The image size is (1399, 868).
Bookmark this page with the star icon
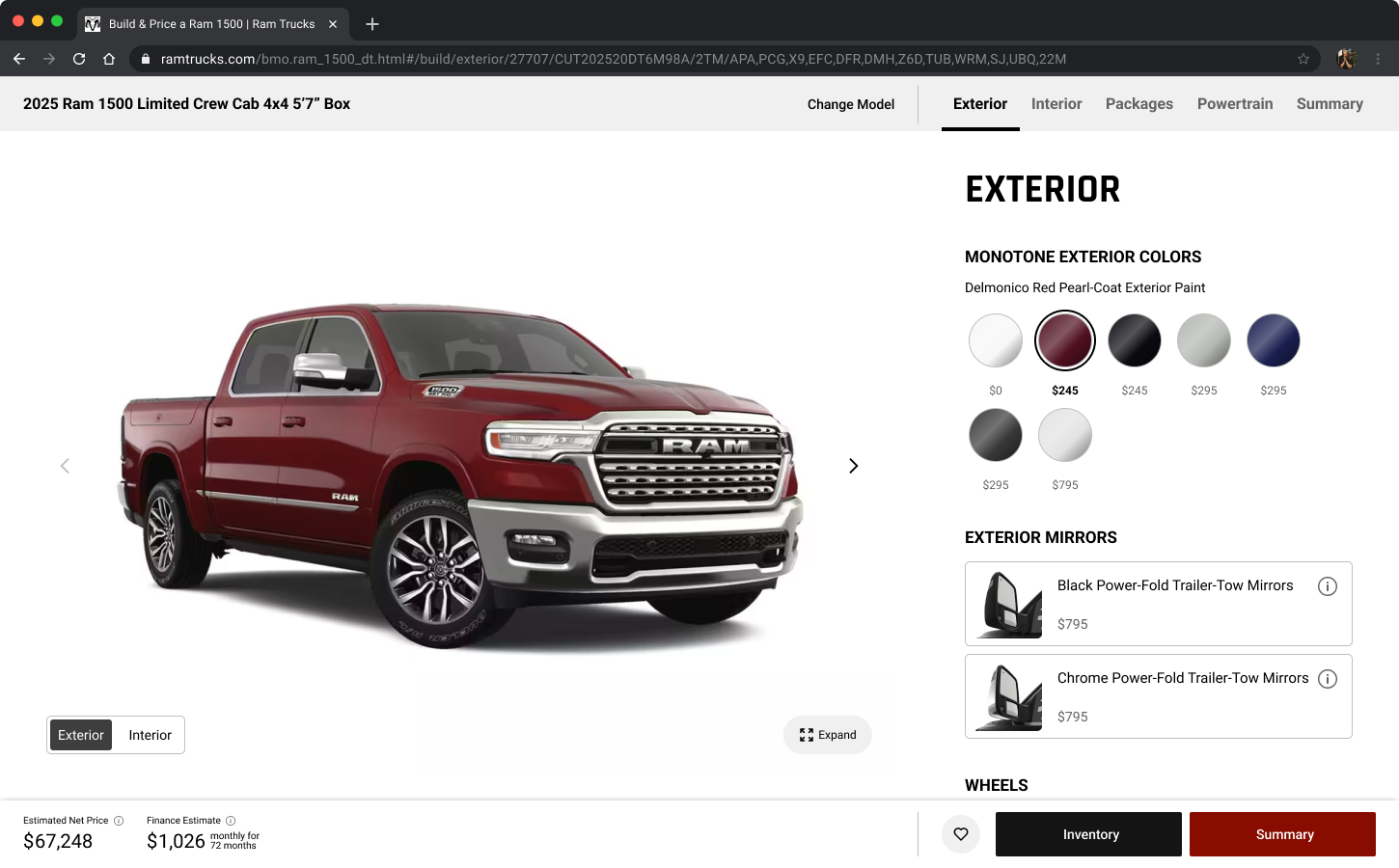tap(1303, 59)
